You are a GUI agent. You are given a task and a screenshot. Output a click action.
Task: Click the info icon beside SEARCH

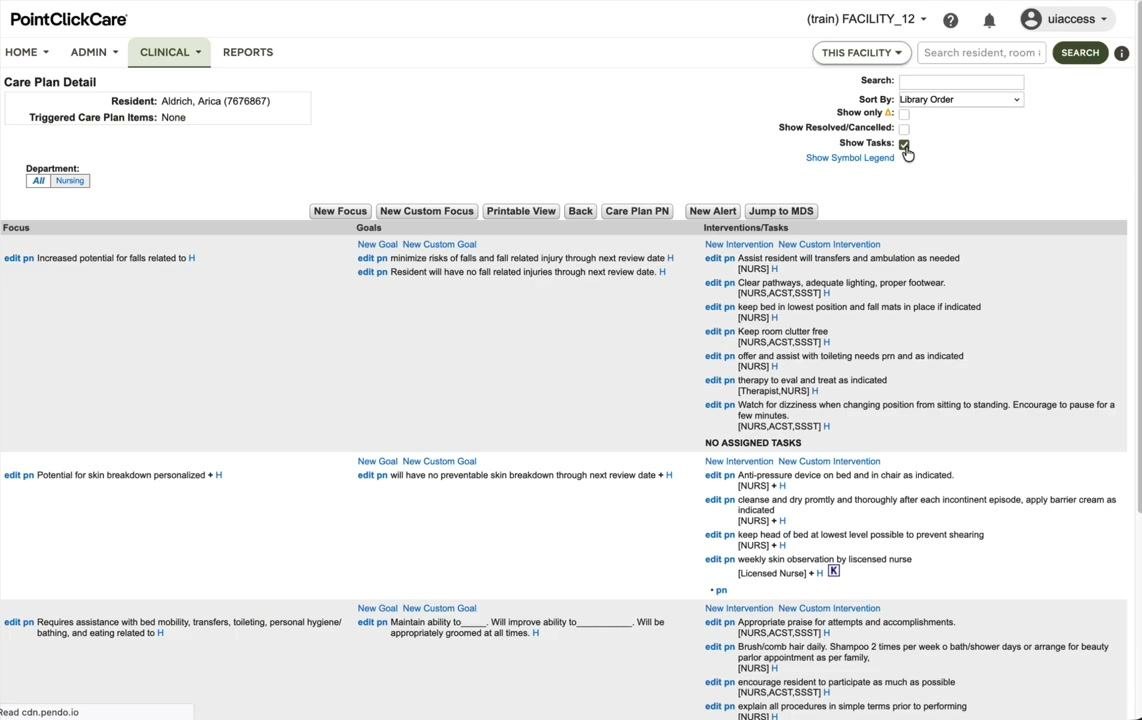click(x=1122, y=53)
